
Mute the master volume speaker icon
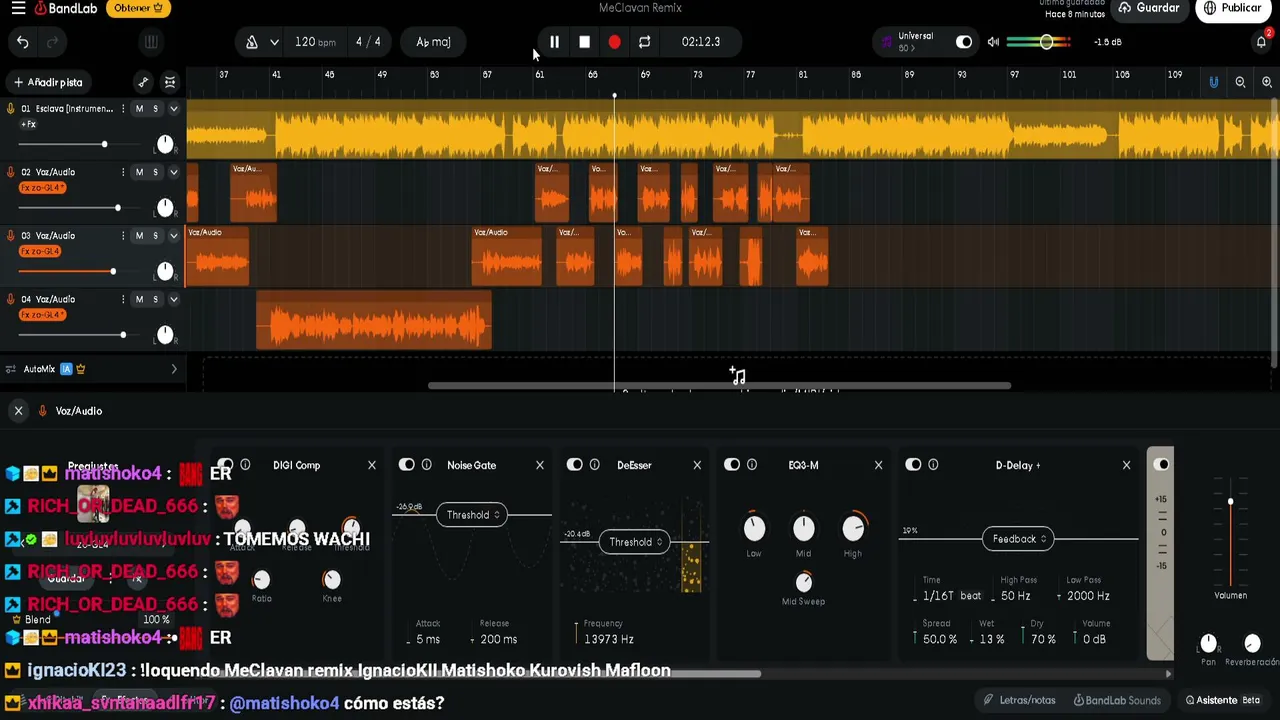993,42
